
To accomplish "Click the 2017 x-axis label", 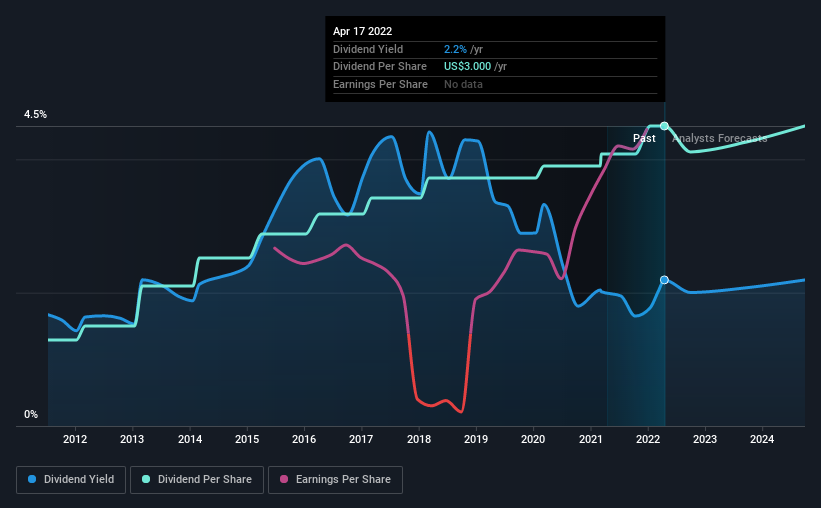I will click(x=361, y=439).
